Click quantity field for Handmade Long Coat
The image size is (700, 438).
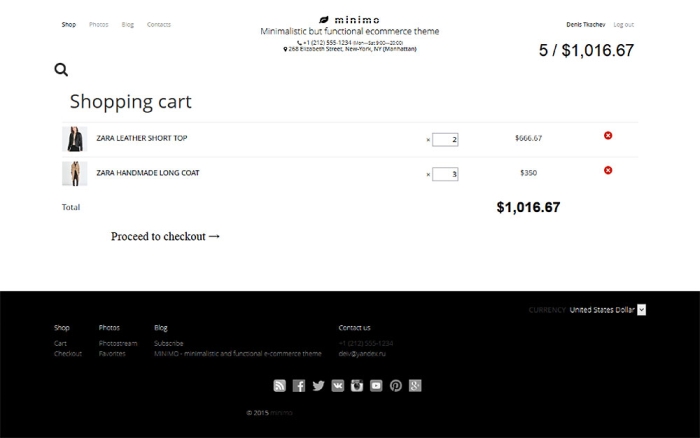[x=445, y=174]
